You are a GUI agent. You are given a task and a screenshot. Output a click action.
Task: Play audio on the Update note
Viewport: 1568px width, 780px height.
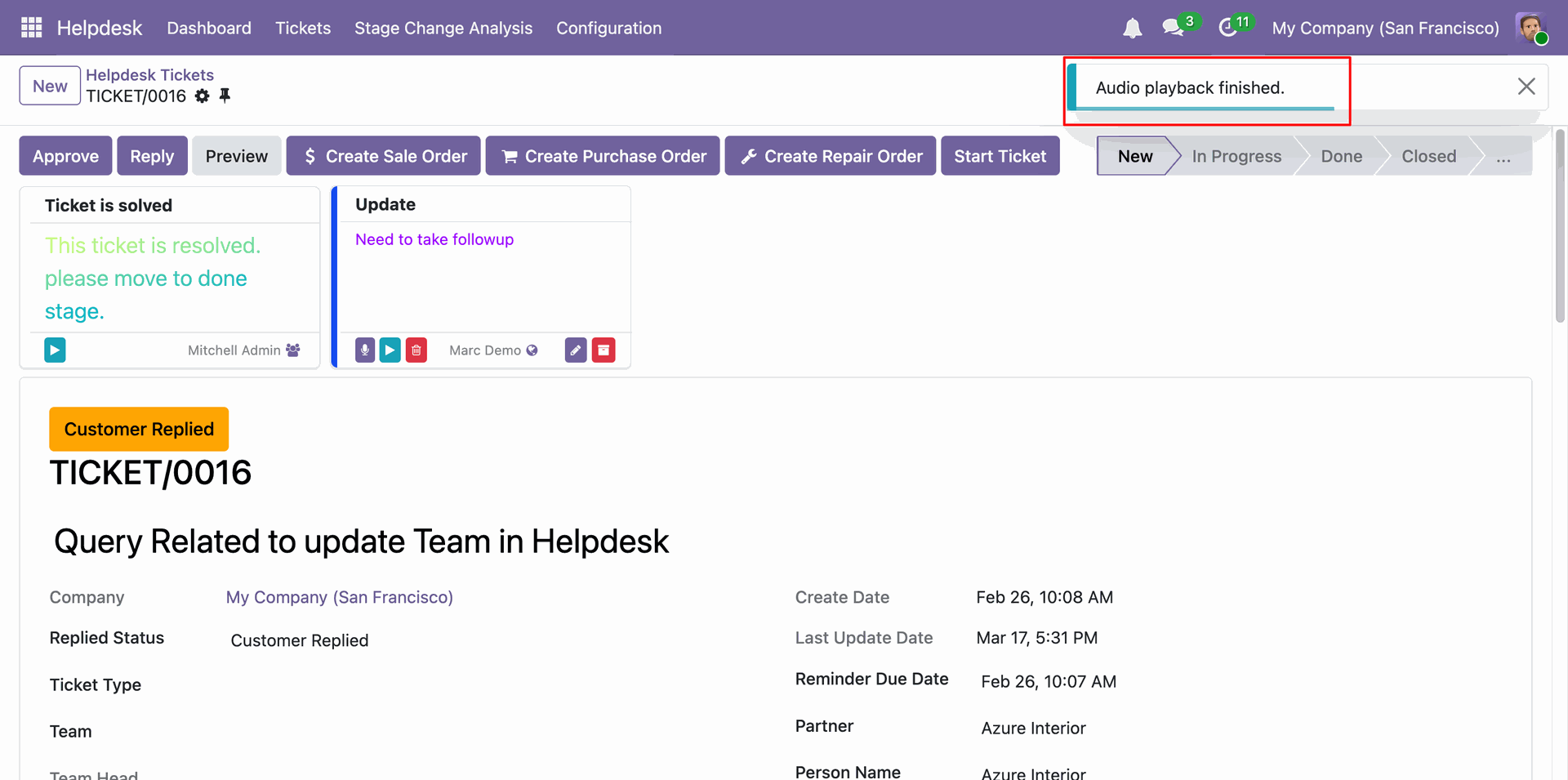(x=390, y=350)
